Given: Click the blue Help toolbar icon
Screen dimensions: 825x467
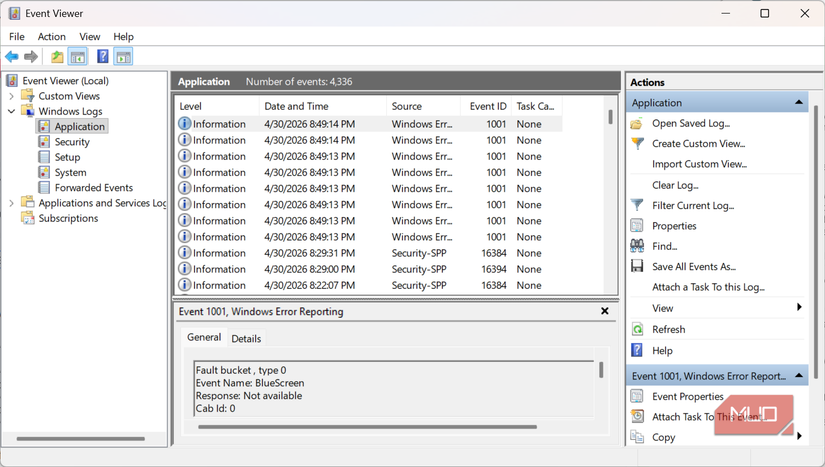Looking at the screenshot, I should pos(103,56).
